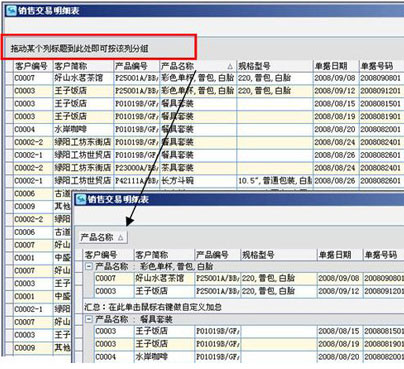Sort by 单据日期 in the top table

coord(336,66)
